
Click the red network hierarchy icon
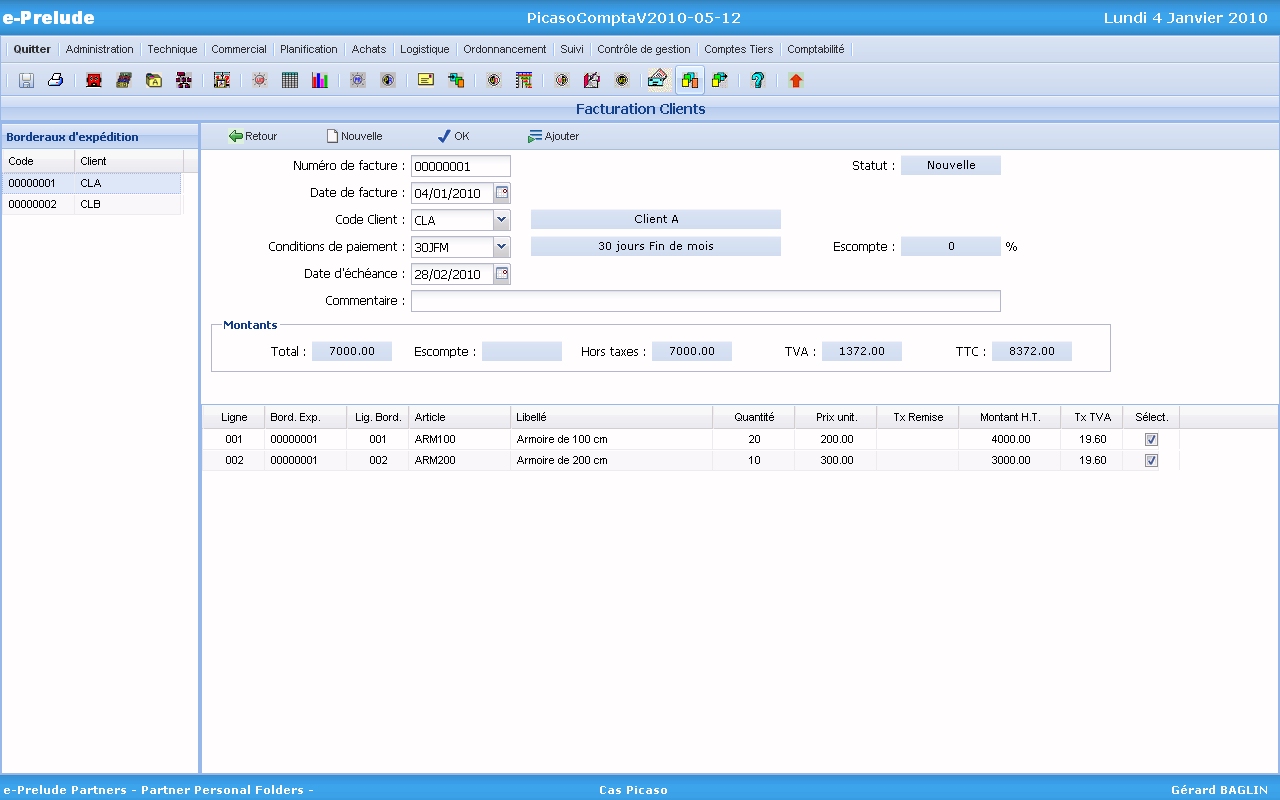(184, 80)
